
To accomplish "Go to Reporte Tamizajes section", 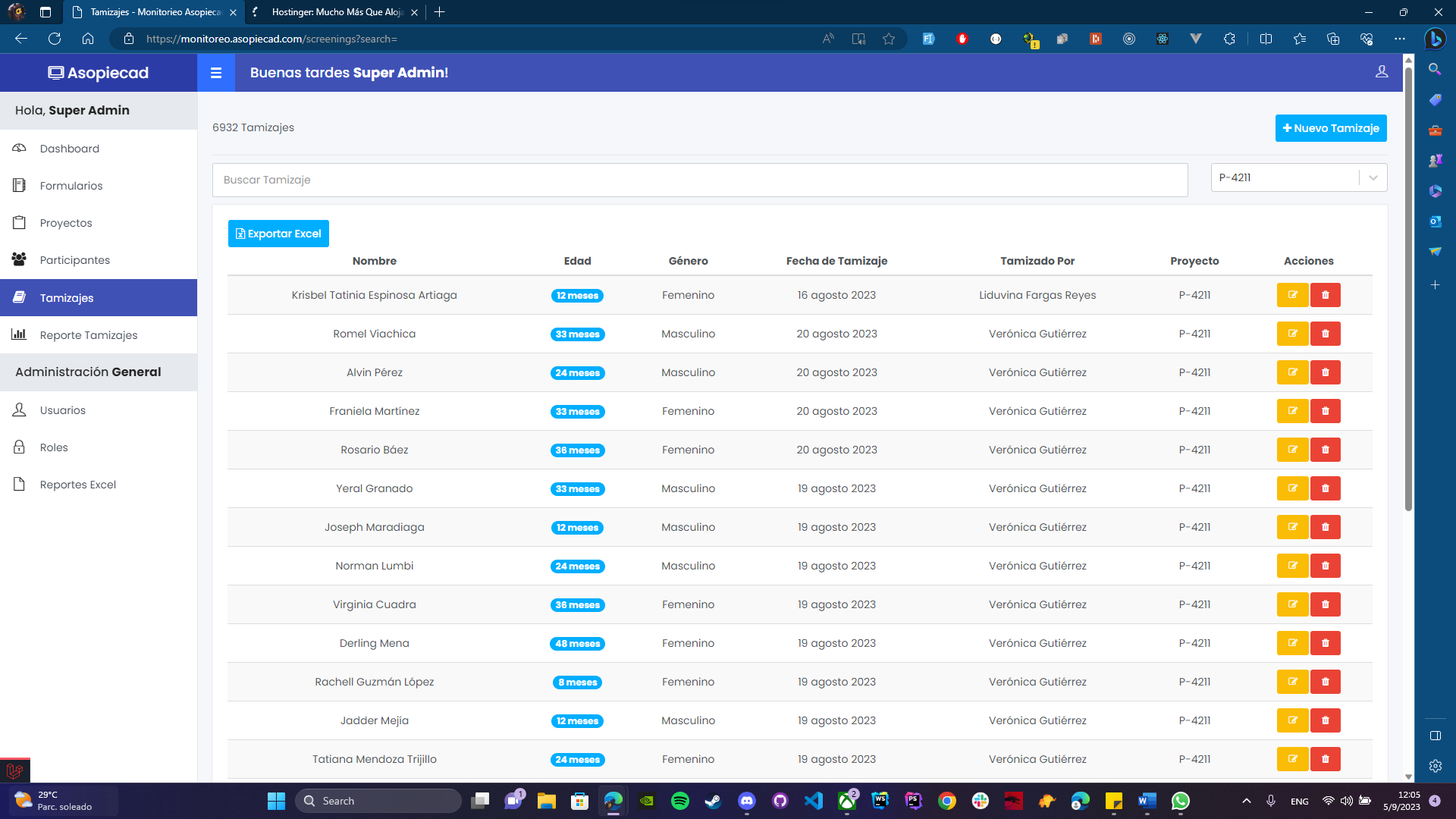I will pos(88,335).
